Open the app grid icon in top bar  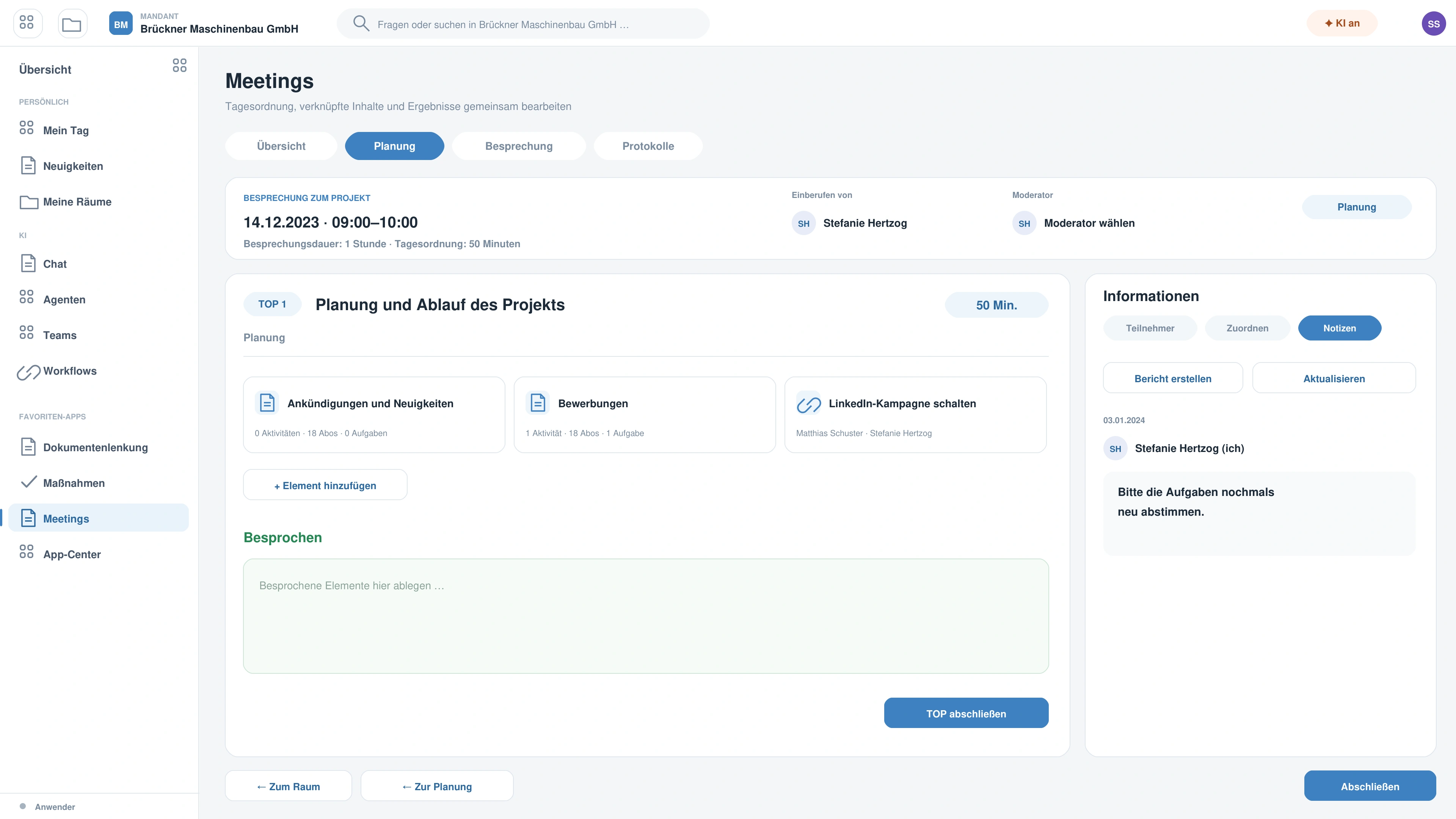click(27, 23)
